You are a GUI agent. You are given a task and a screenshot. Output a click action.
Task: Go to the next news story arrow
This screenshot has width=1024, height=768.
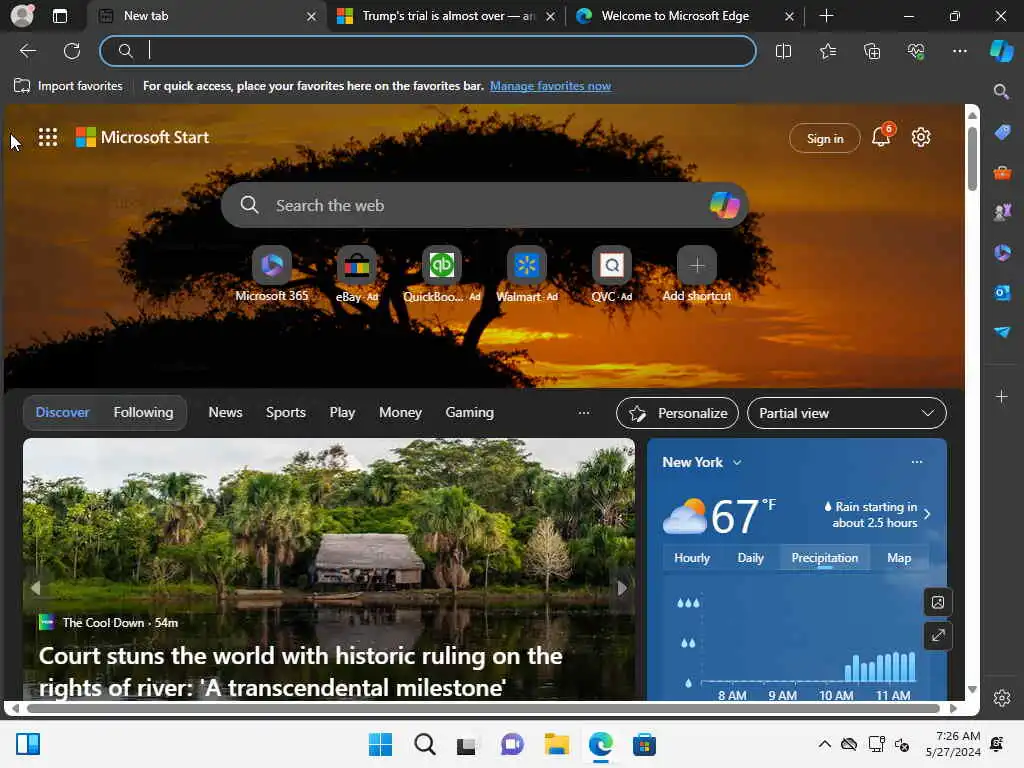click(622, 588)
